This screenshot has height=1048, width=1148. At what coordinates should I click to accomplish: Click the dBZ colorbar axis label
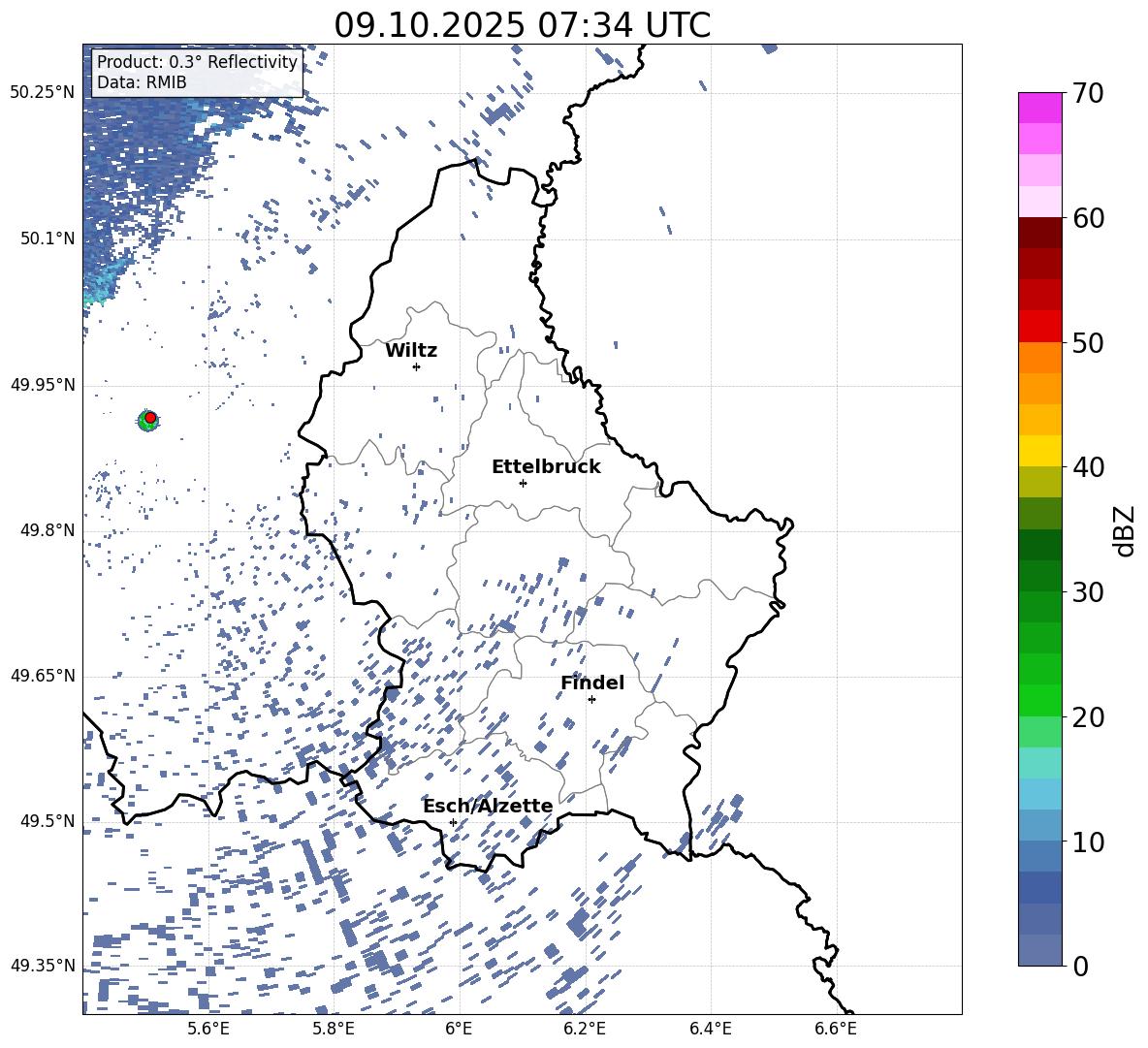1124,531
